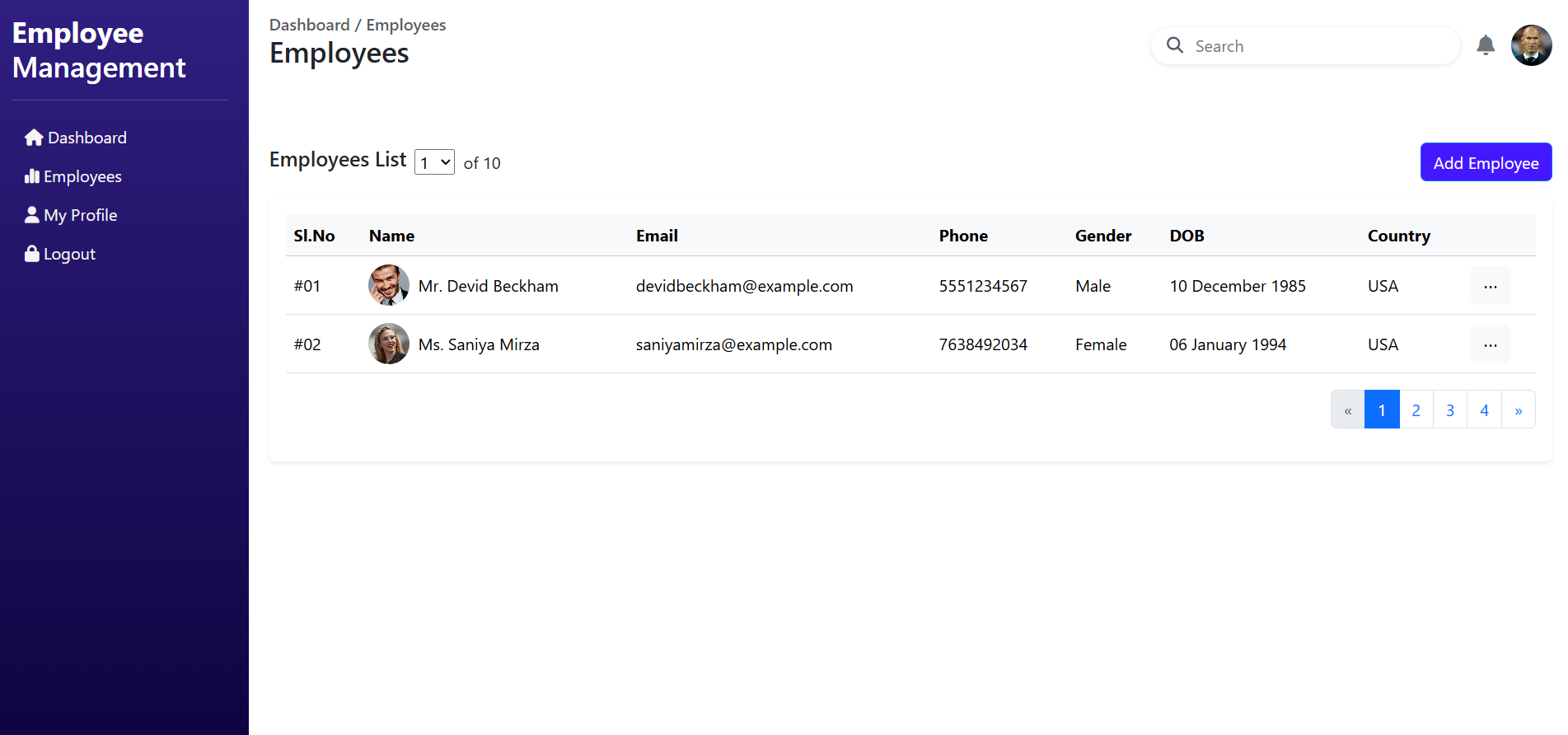Jump to pagination page 4
Screen dimensions: 1568x735
click(1484, 410)
